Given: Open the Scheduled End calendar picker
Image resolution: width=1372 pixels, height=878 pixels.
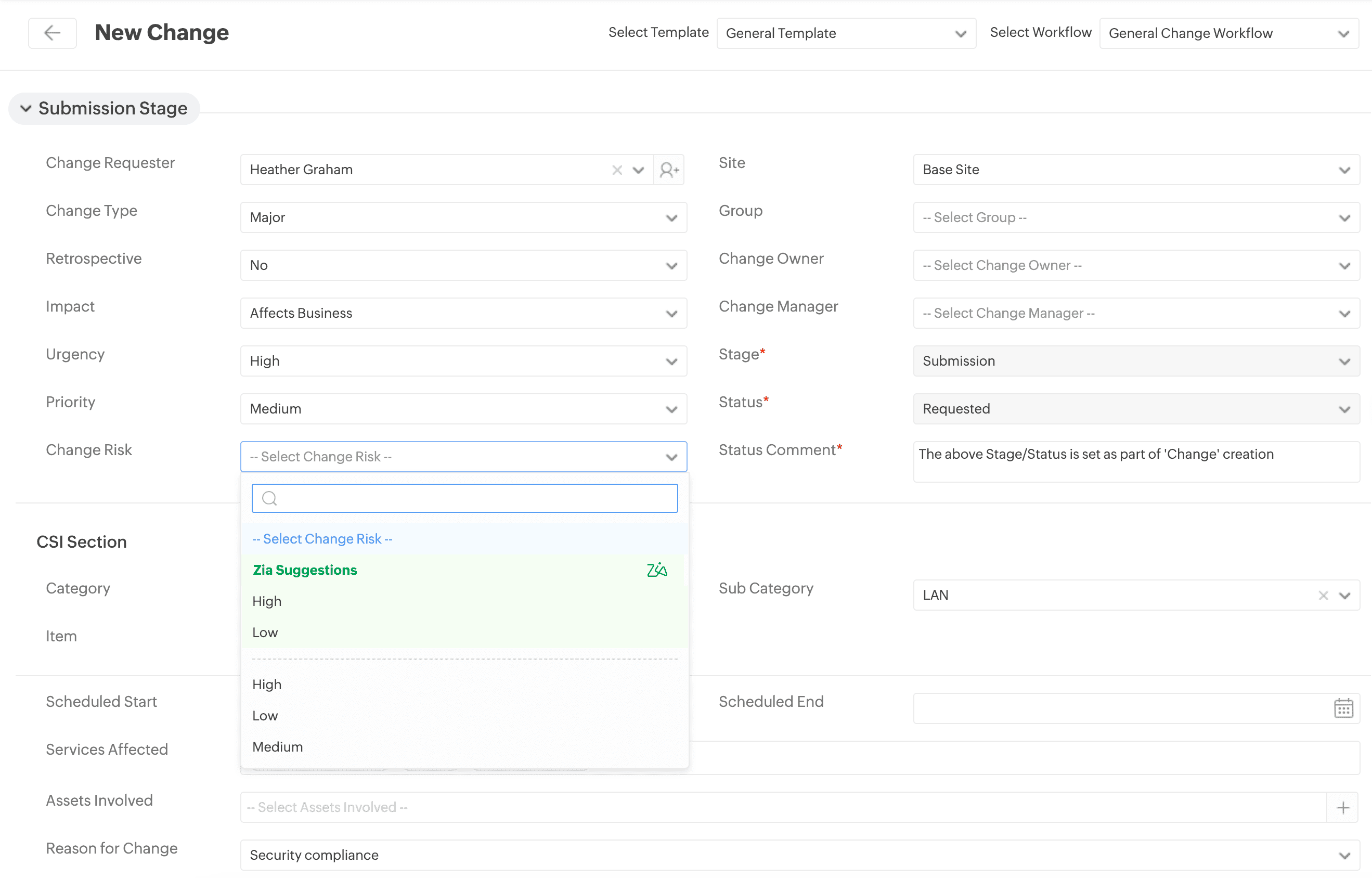Looking at the screenshot, I should pos(1343,708).
